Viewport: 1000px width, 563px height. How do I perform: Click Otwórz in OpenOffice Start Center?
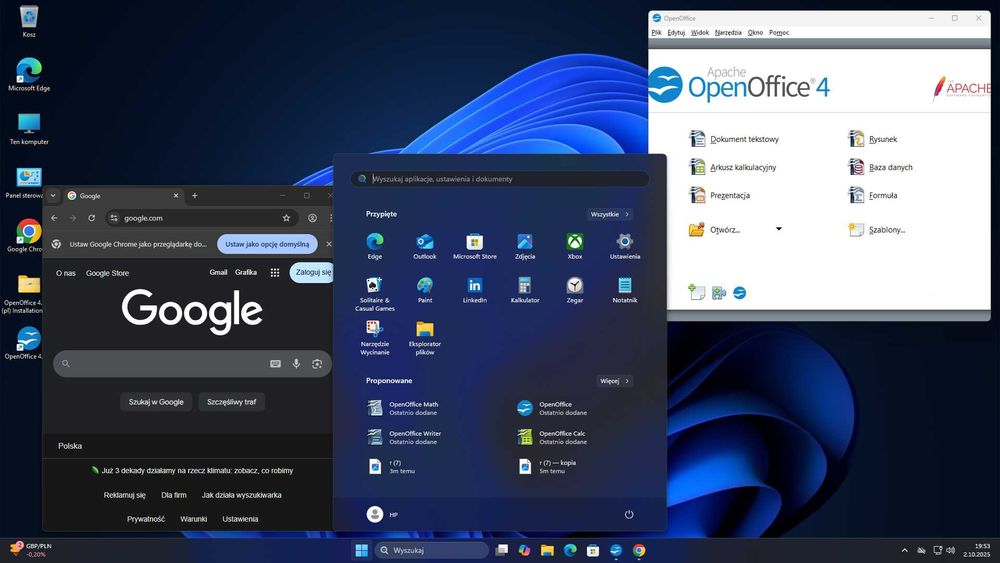pyautogui.click(x=715, y=230)
